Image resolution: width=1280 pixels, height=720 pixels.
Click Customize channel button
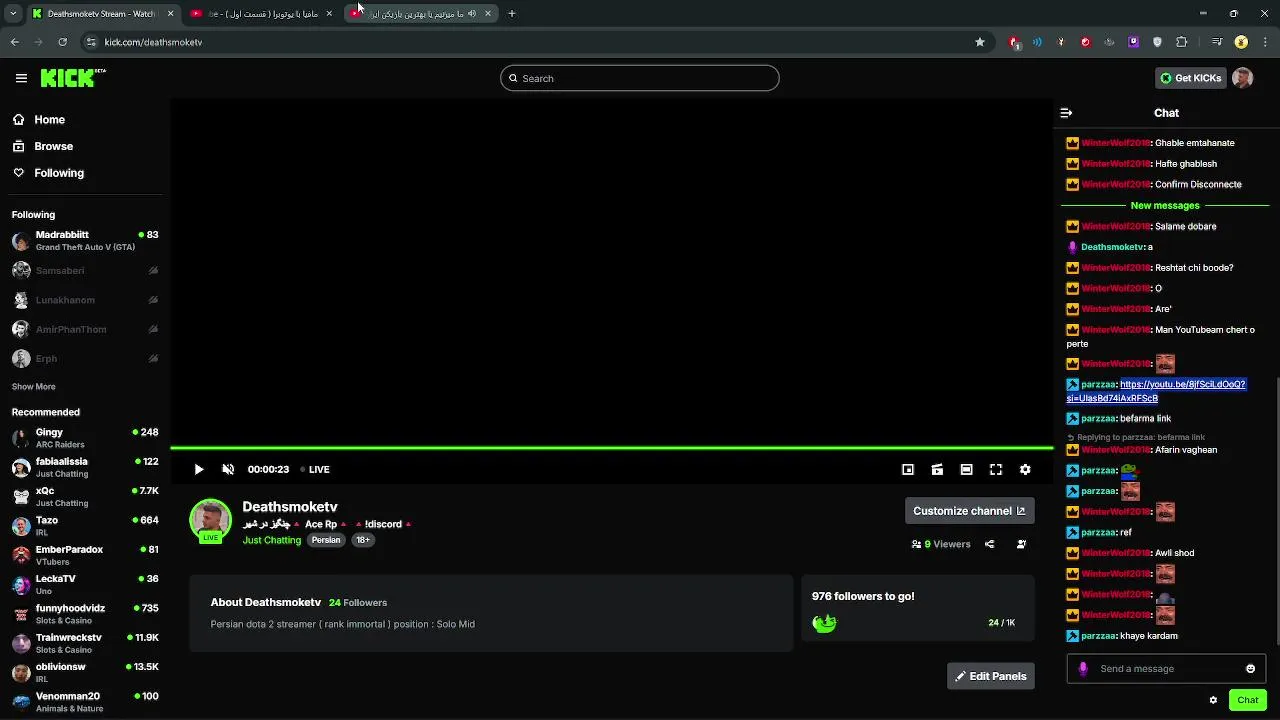969,511
